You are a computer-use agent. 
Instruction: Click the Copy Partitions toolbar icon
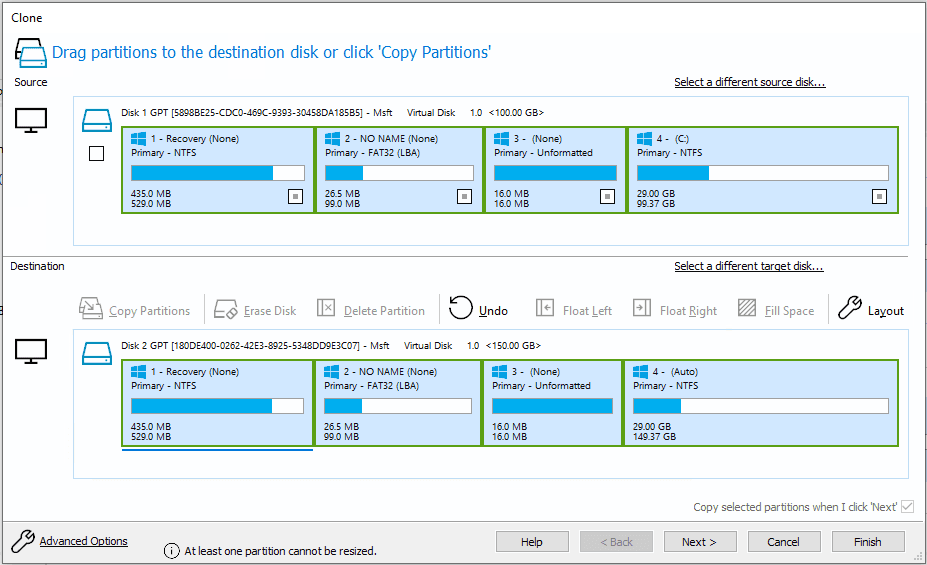pyautogui.click(x=91, y=309)
